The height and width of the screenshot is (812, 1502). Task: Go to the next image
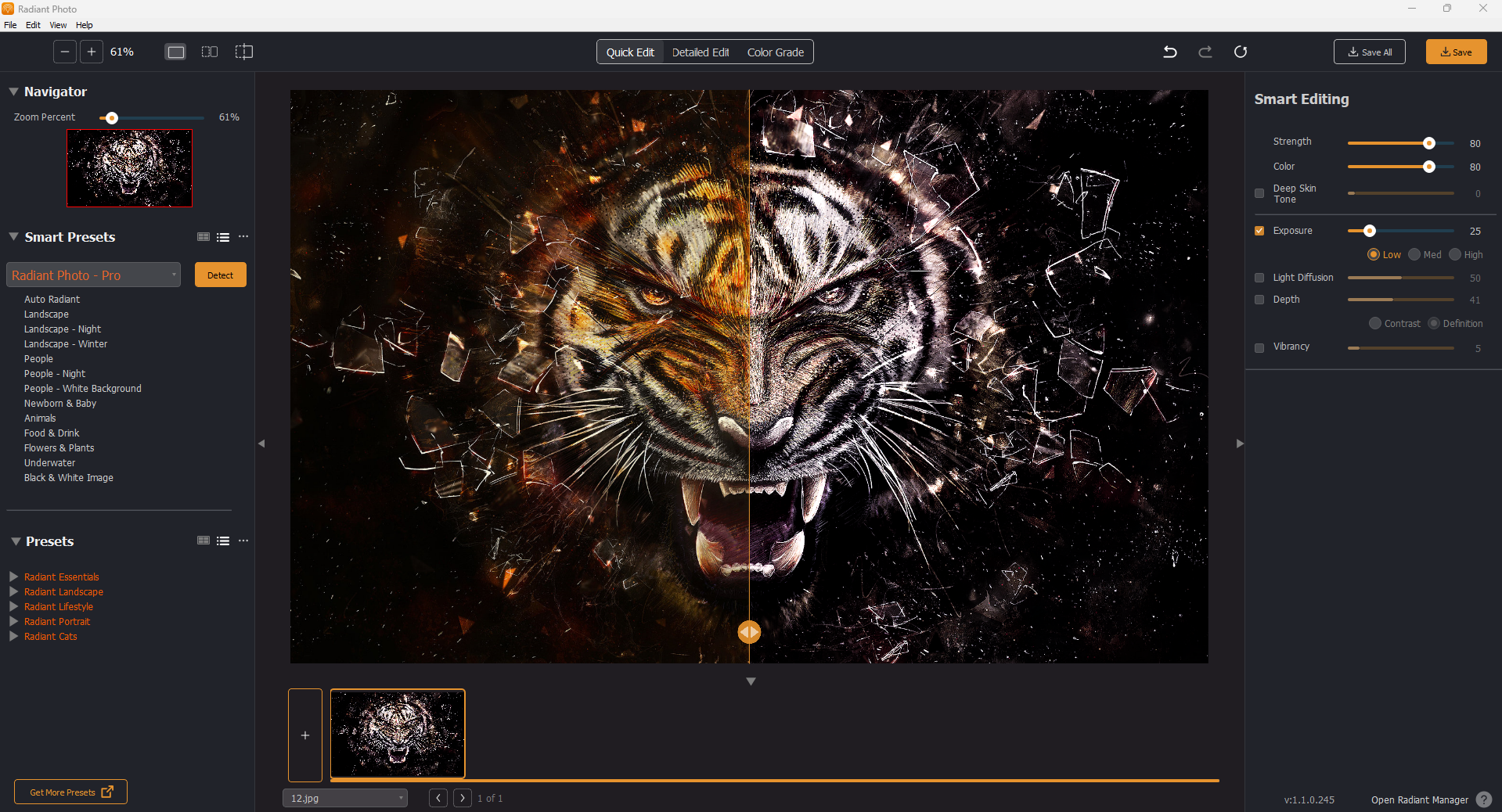[463, 798]
